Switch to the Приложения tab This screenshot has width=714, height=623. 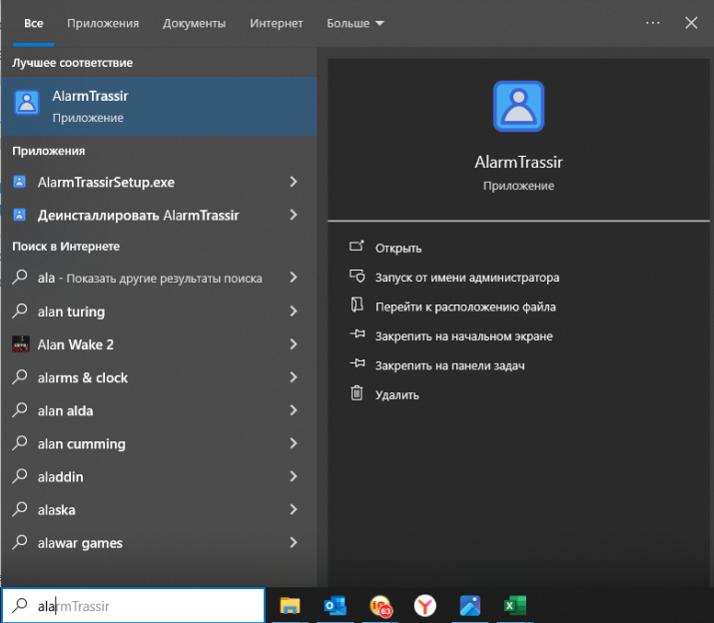tap(103, 23)
